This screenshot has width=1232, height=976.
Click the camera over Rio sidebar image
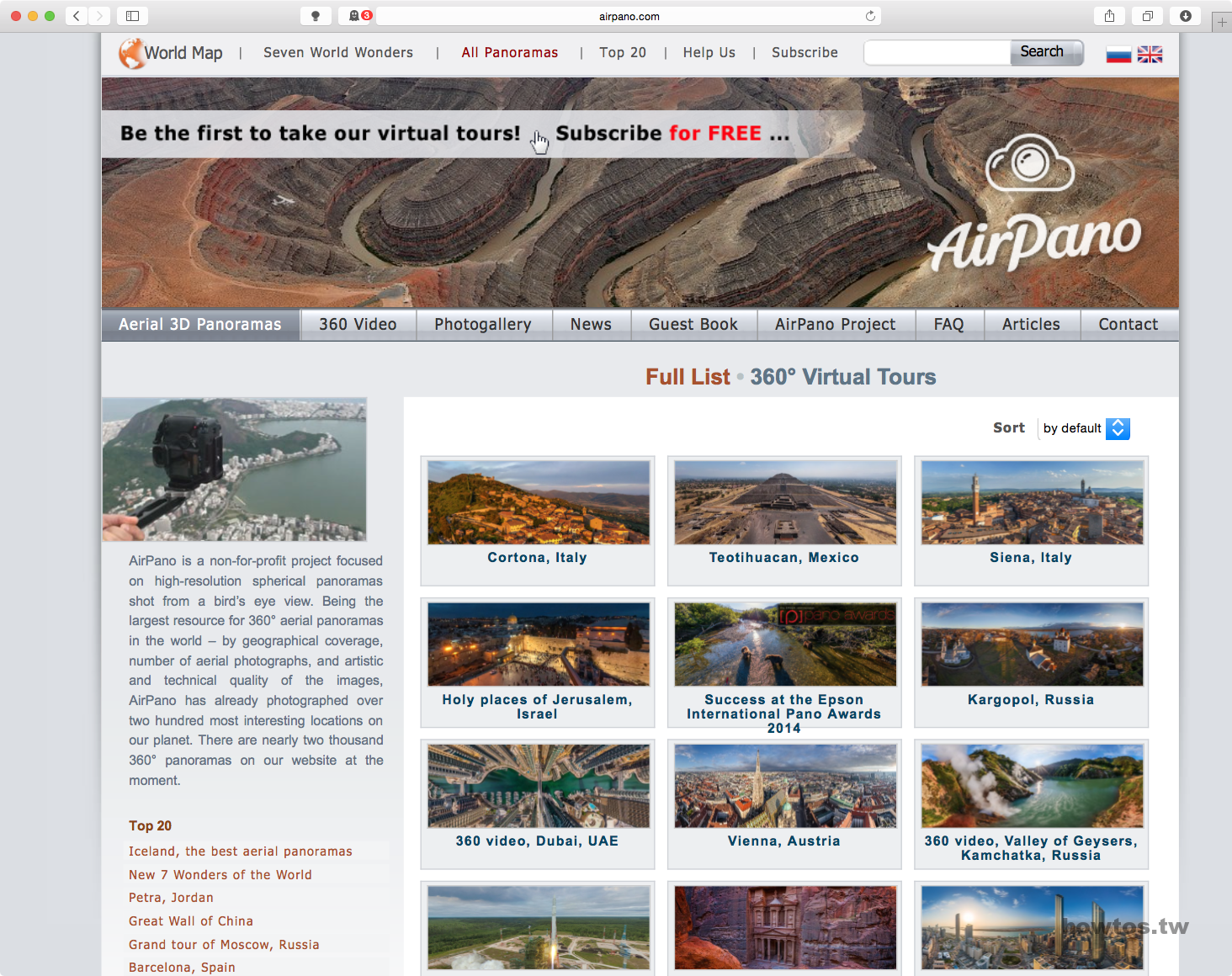coord(234,469)
